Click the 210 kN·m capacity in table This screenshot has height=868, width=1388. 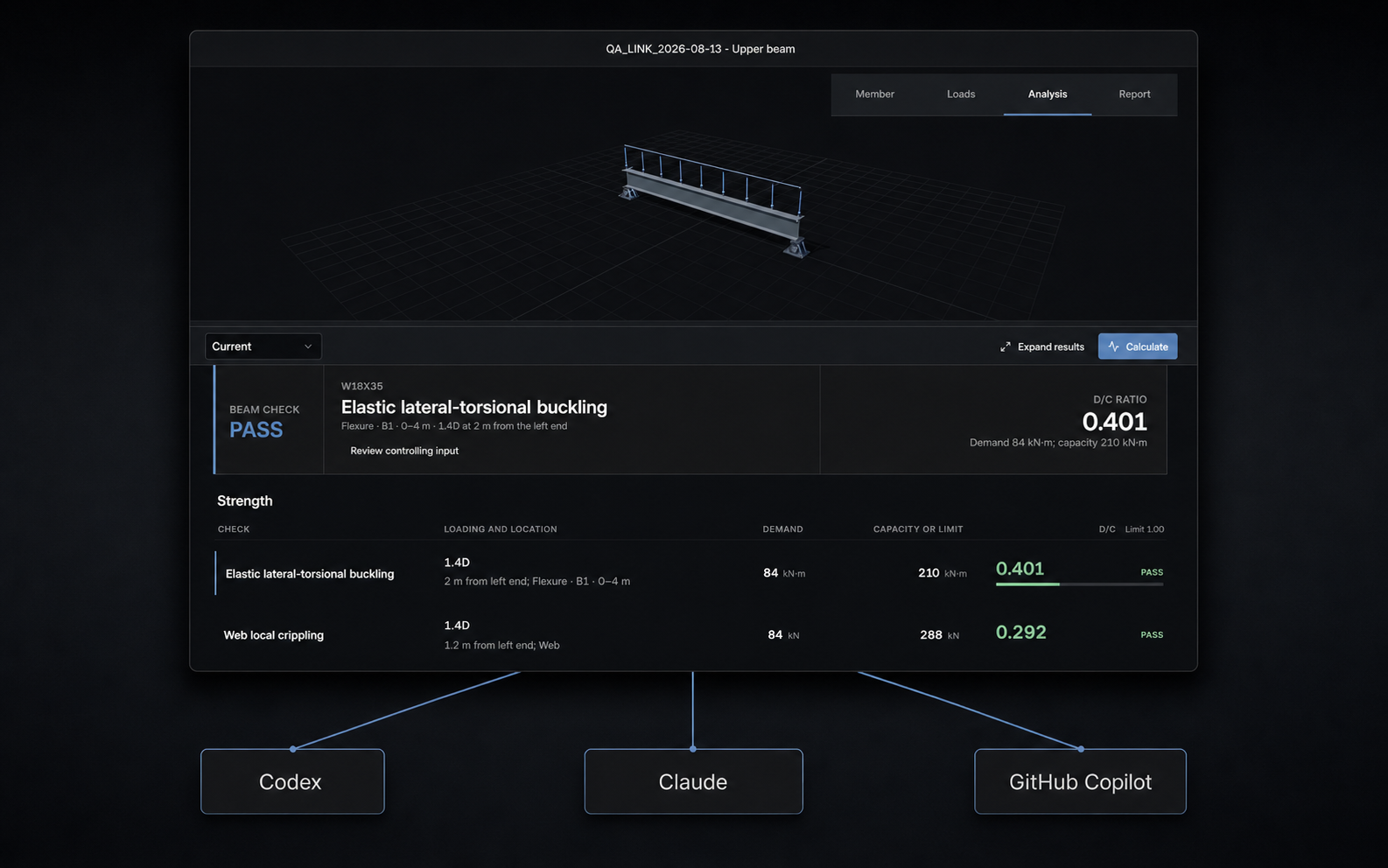pyautogui.click(x=943, y=573)
